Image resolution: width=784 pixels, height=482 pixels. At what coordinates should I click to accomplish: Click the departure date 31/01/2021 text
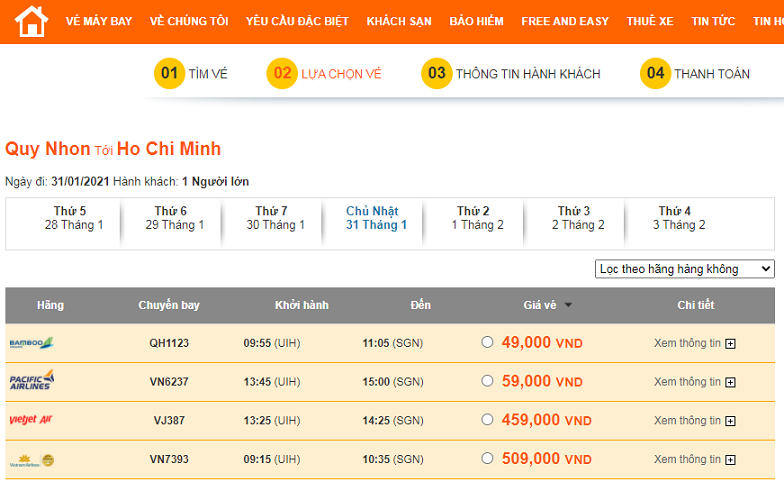[80, 182]
